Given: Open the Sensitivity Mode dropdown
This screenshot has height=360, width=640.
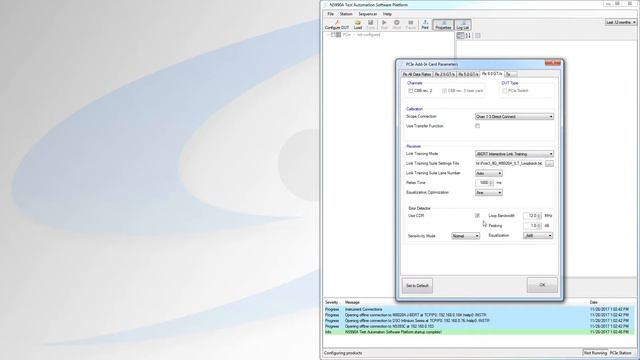Looking at the screenshot, I should [465, 236].
